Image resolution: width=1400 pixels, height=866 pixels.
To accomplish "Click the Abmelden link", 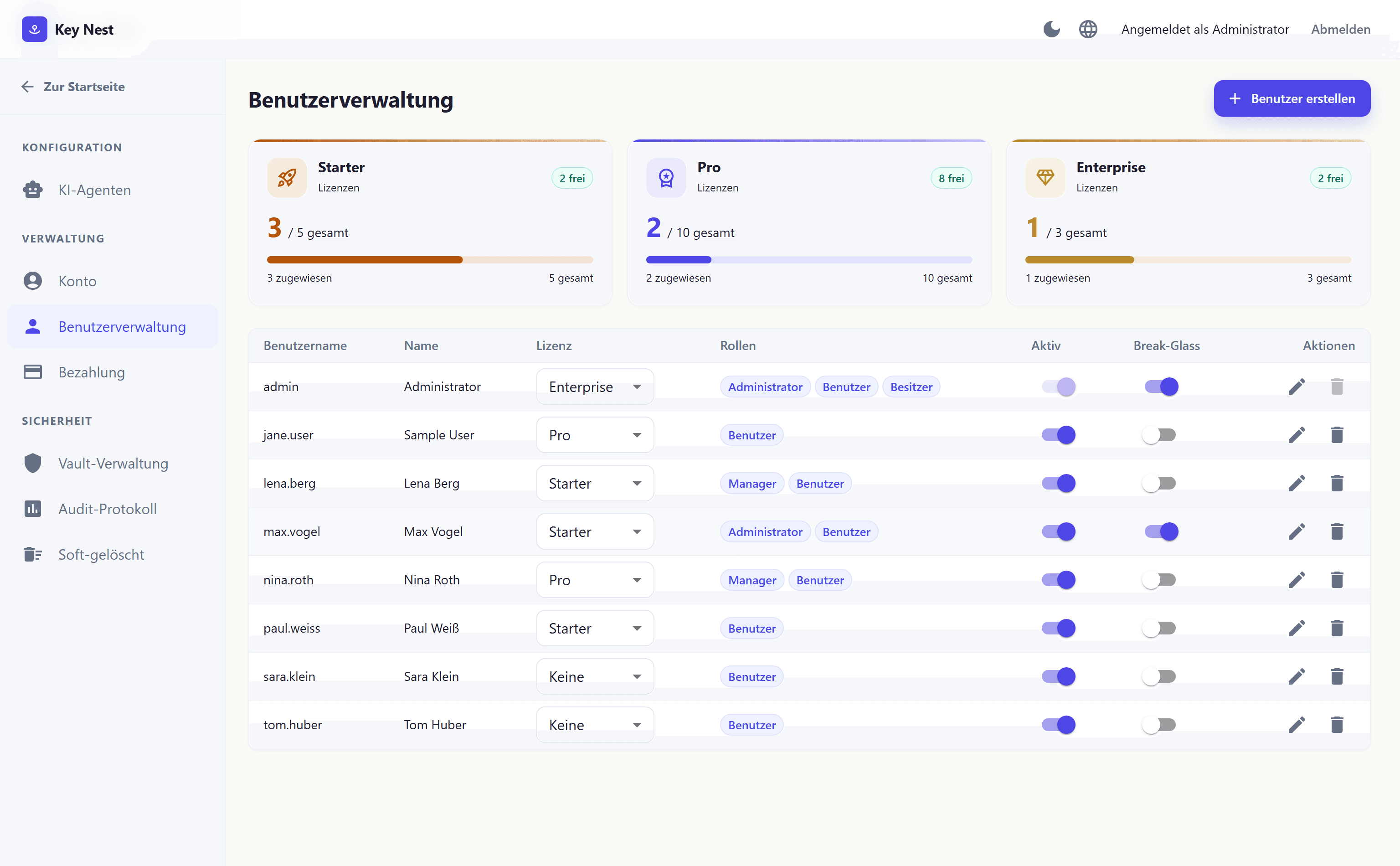I will tap(1340, 29).
